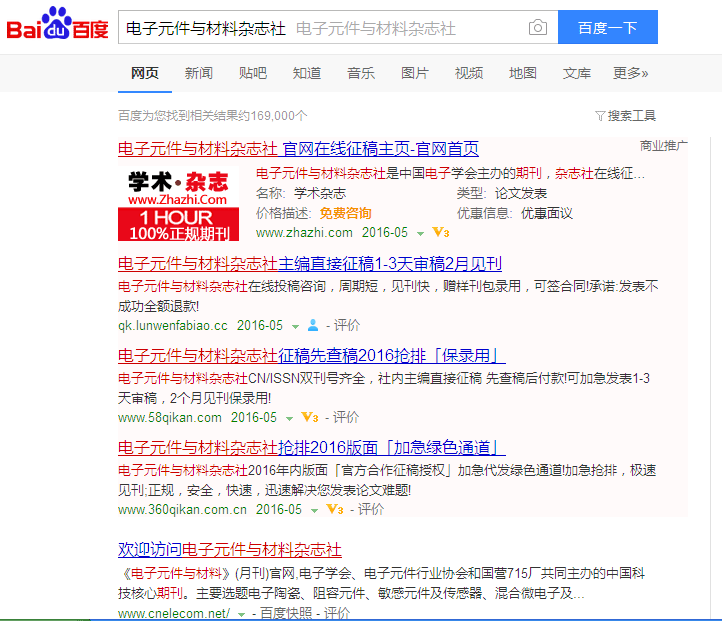This screenshot has height=621, width=722.
Task: Switch to the 视频 tab
Action: (x=469, y=73)
